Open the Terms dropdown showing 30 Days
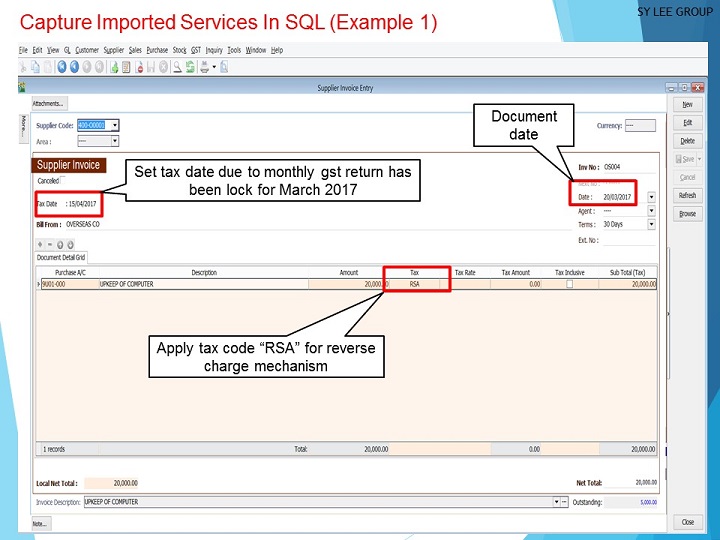 tap(651, 225)
